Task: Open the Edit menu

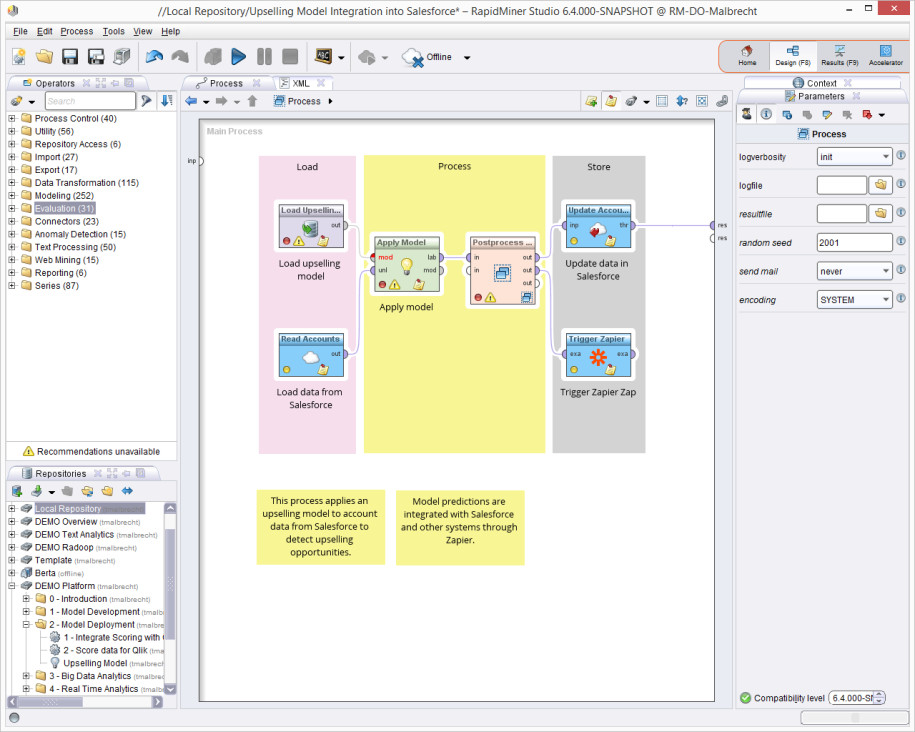Action: tap(44, 32)
